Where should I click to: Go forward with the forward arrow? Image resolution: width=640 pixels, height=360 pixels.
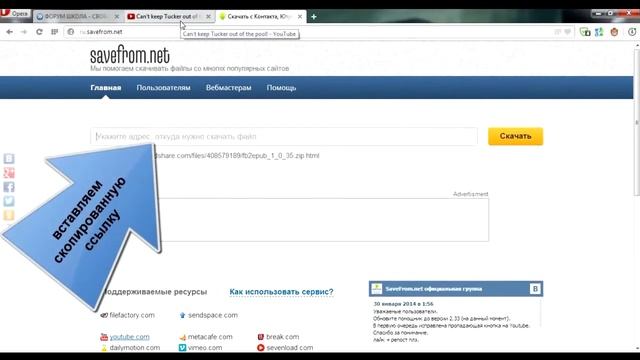(24, 32)
